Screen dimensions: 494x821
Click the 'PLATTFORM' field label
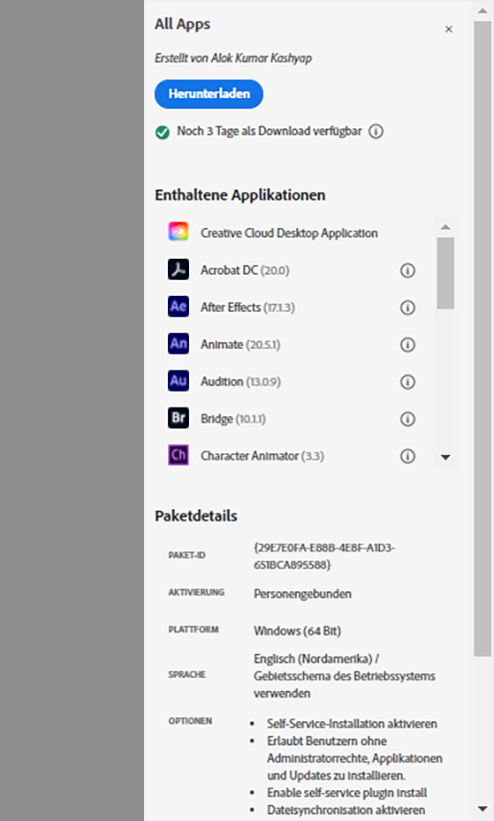coord(193,630)
